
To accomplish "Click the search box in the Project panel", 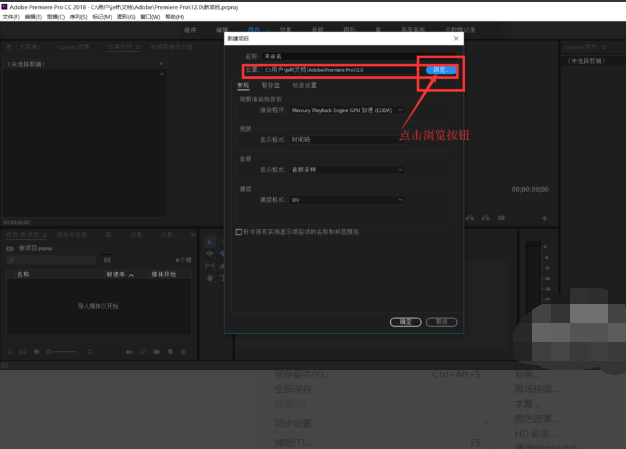I will 52,260.
